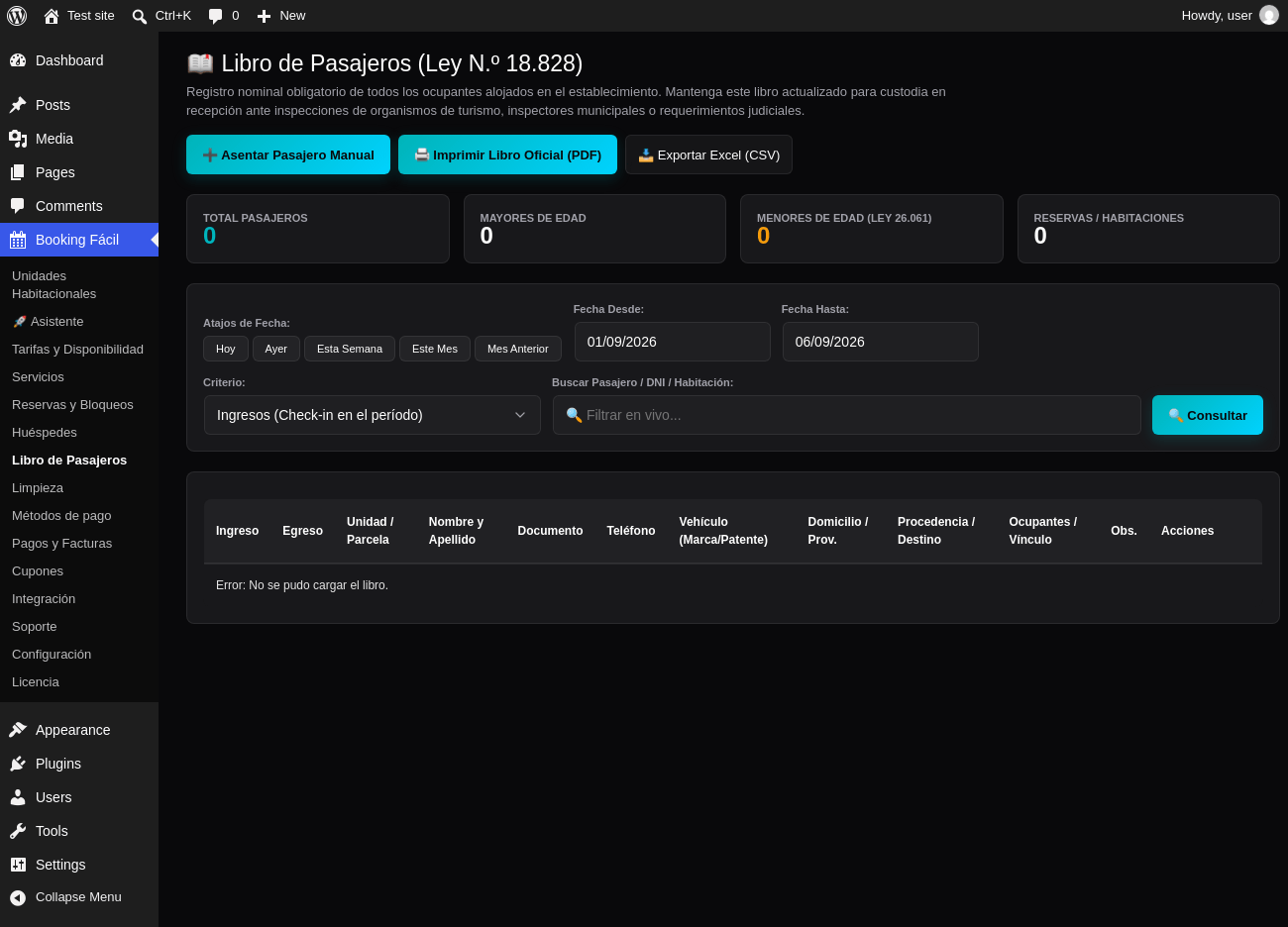1288x927 pixels.
Task: Click Asentar Pasajero Manual button
Action: pos(288,154)
